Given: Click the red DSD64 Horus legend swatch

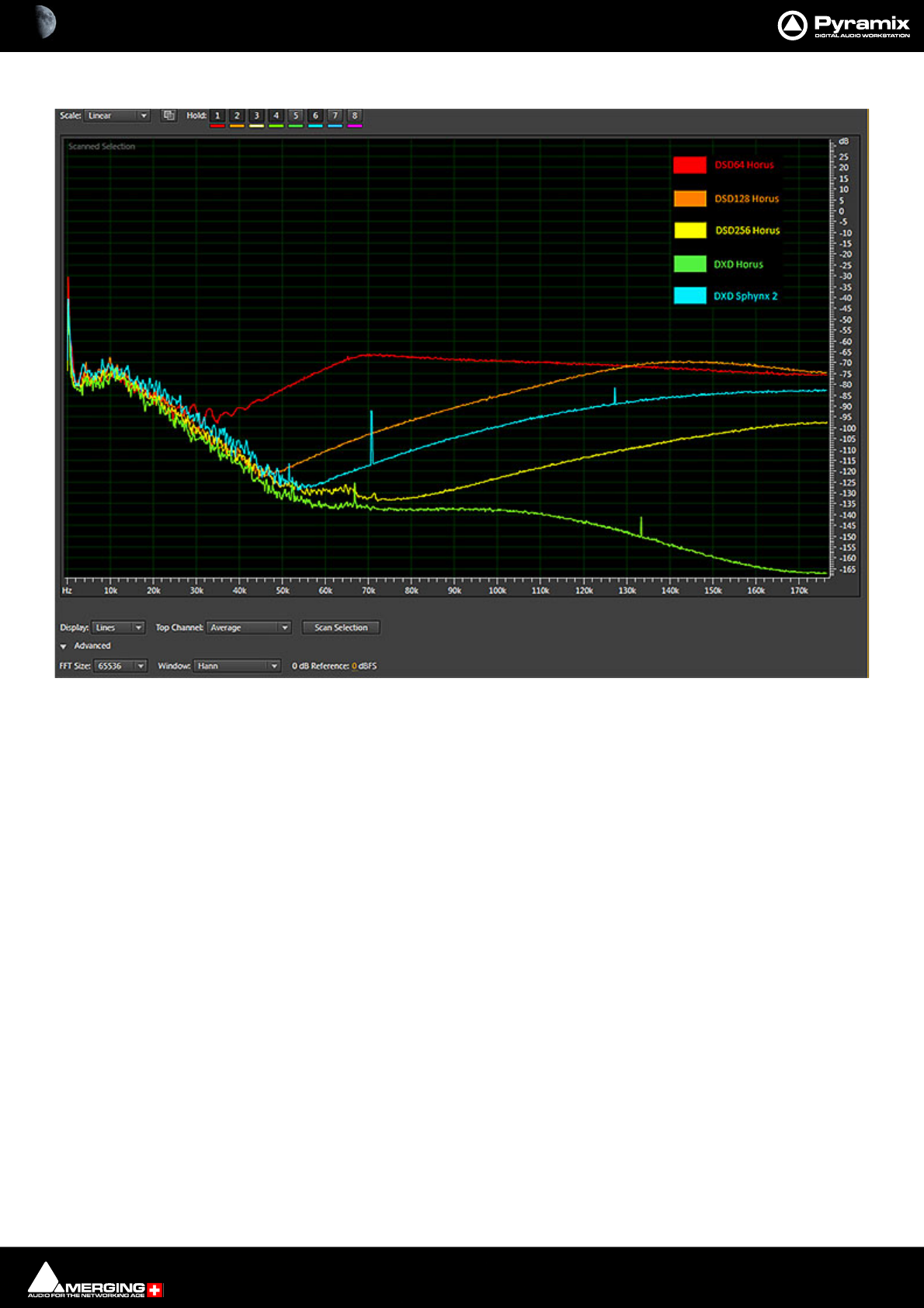Looking at the screenshot, I should click(x=690, y=165).
